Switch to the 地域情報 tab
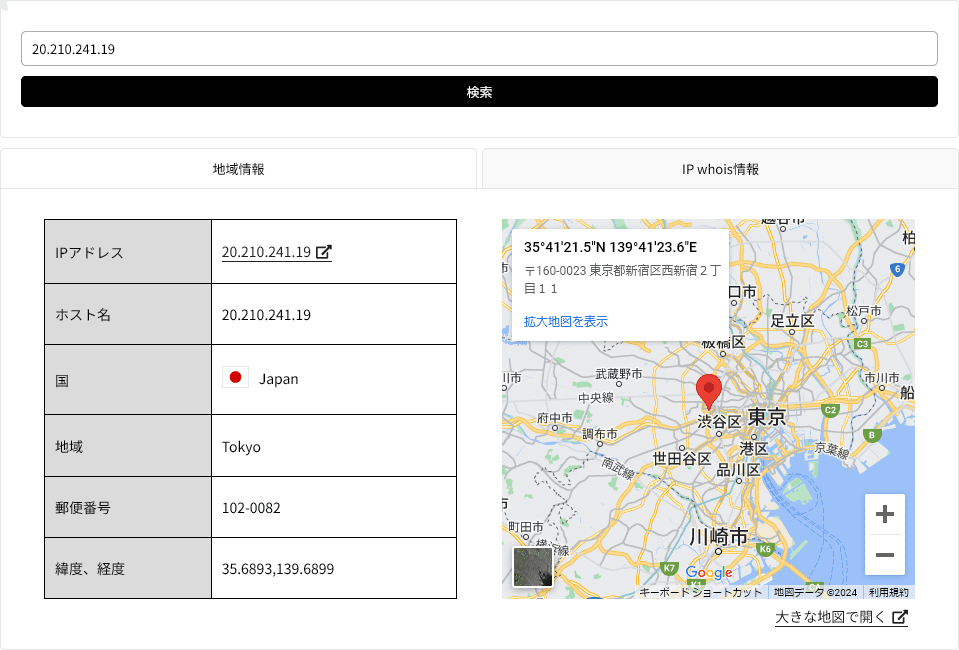The height and width of the screenshot is (650, 959). (x=239, y=169)
